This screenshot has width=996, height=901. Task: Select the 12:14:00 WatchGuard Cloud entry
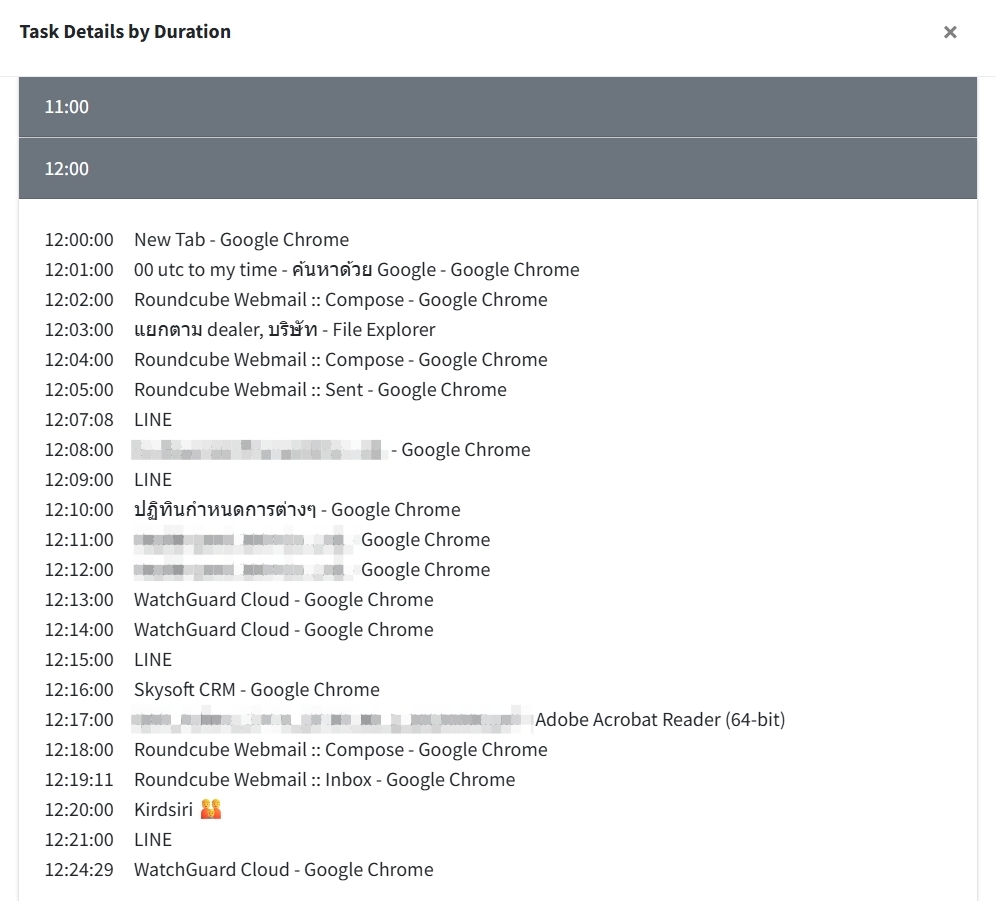pyautogui.click(x=239, y=630)
